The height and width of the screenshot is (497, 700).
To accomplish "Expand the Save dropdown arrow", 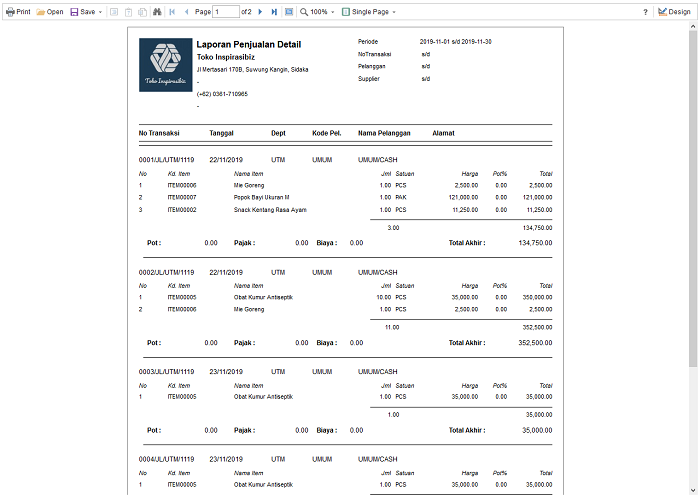I will click(x=100, y=12).
